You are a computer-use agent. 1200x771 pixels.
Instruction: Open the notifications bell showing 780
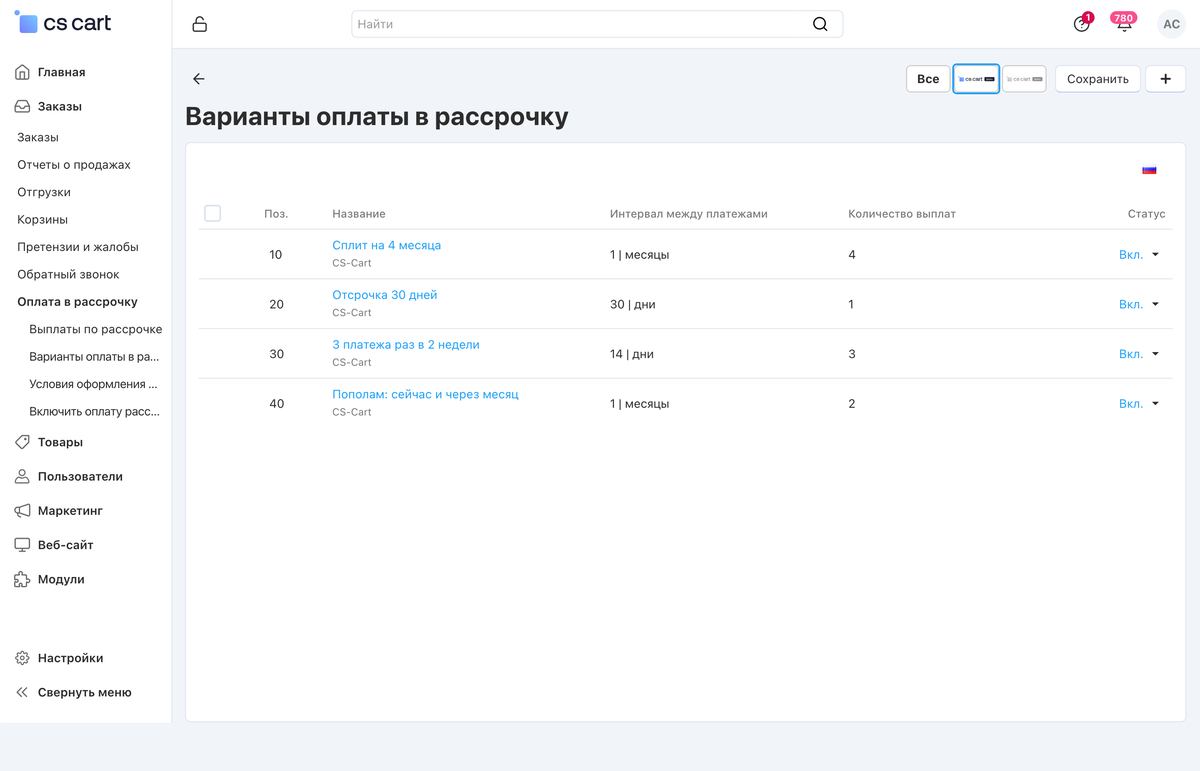[x=1124, y=23]
